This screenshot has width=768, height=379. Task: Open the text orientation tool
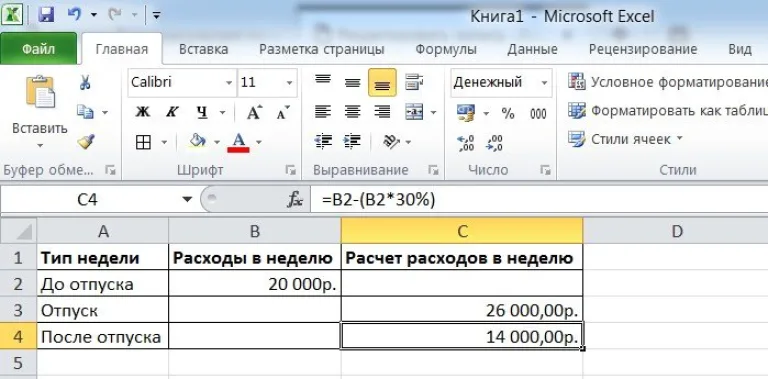click(391, 142)
